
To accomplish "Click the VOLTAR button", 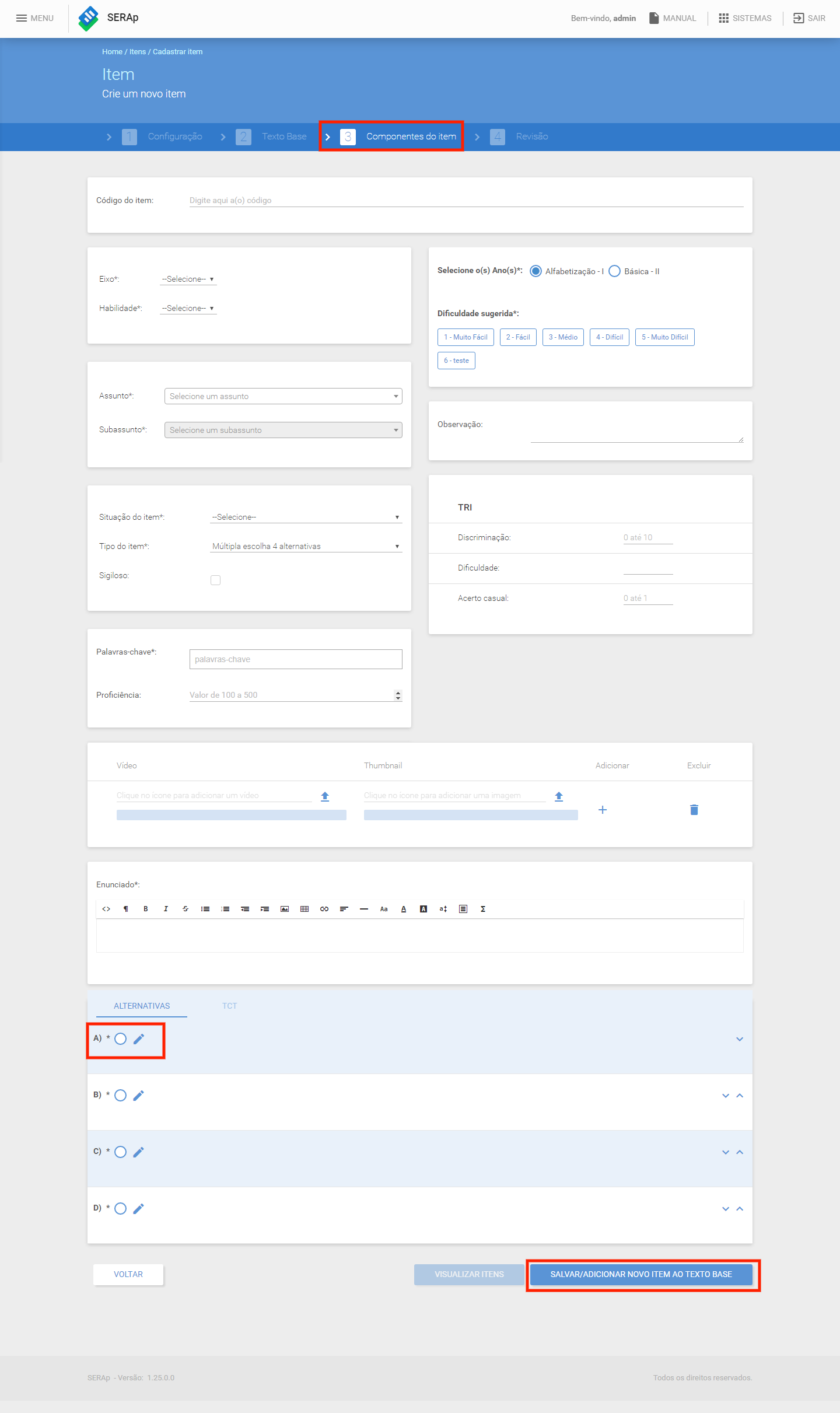I will (128, 1274).
